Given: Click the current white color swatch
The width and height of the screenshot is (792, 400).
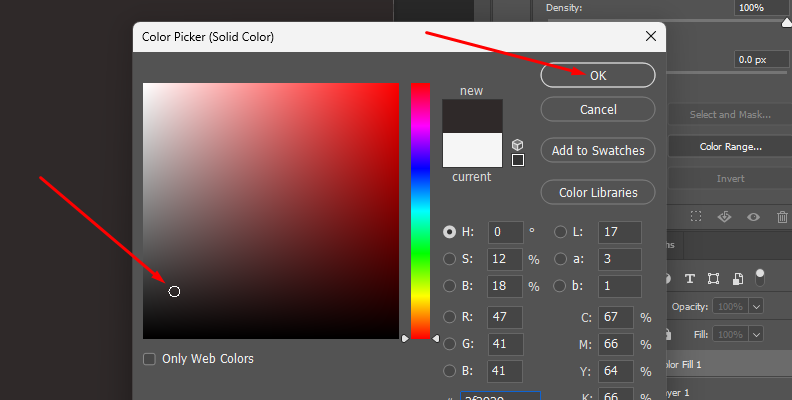Looking at the screenshot, I should [472, 151].
